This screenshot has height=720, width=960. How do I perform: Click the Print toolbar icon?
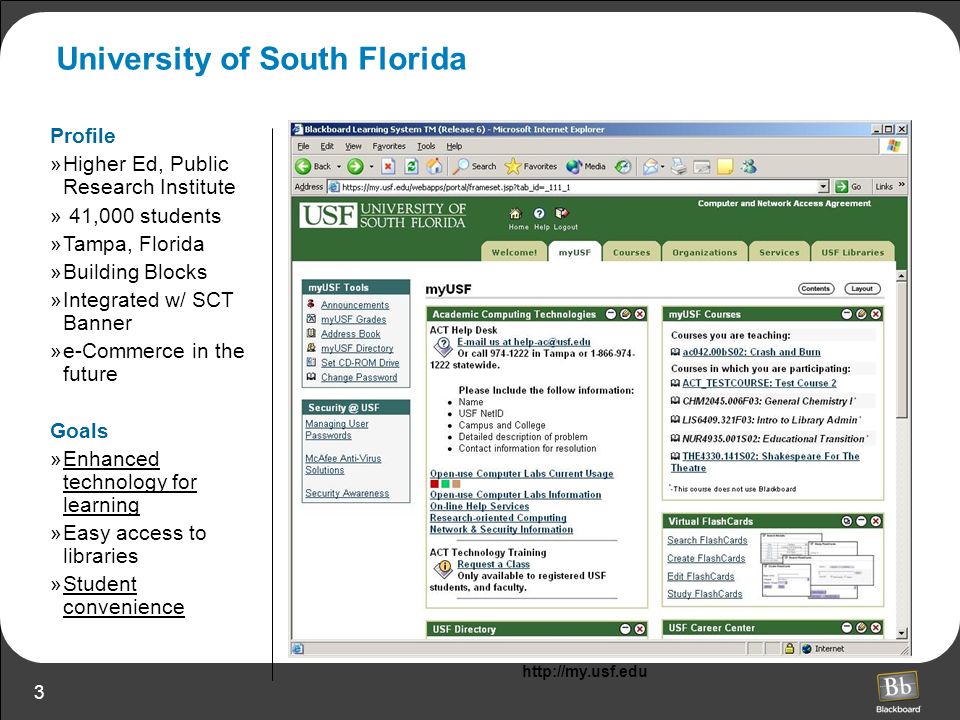pos(678,167)
